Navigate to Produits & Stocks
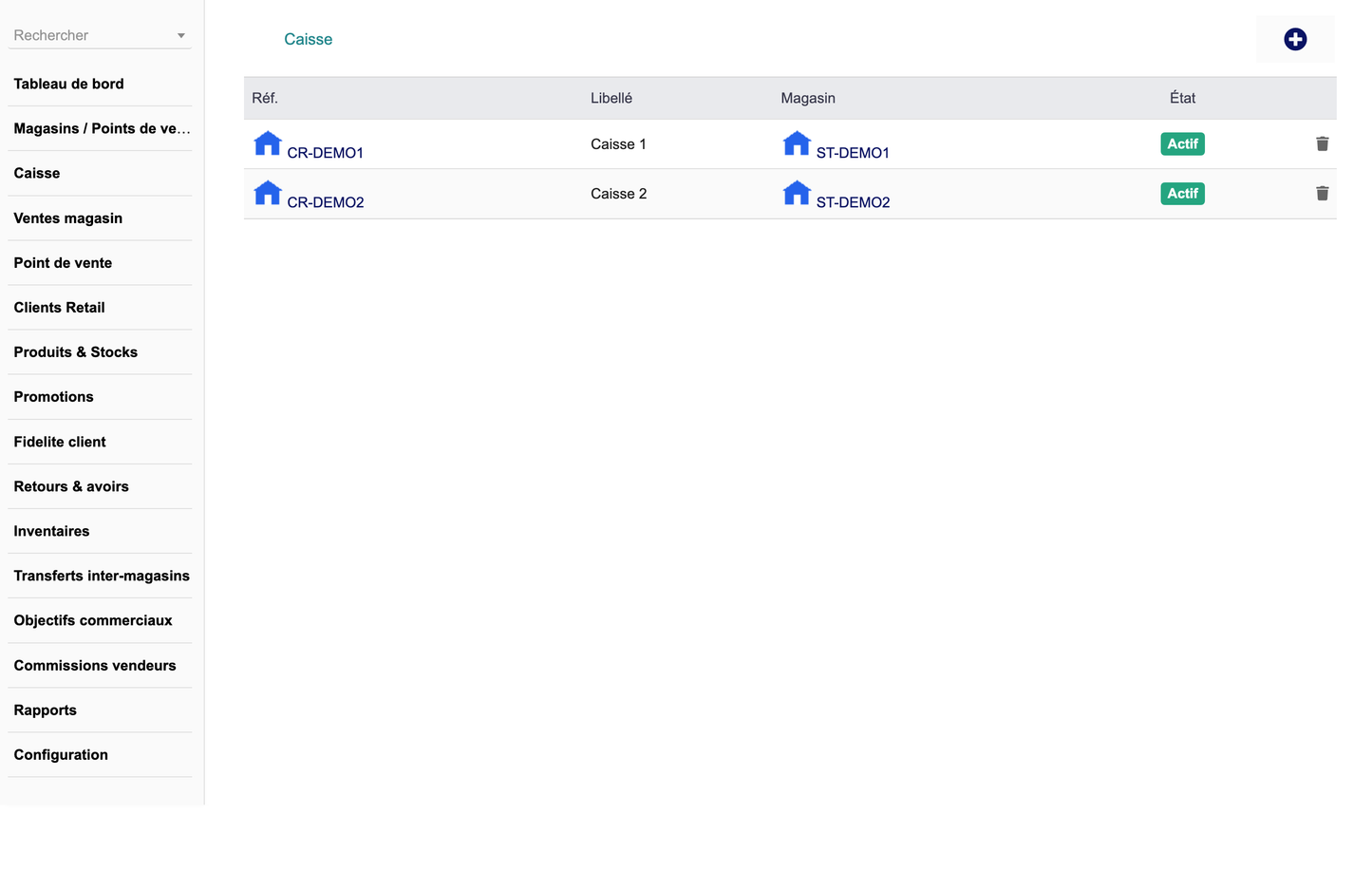 tap(75, 351)
